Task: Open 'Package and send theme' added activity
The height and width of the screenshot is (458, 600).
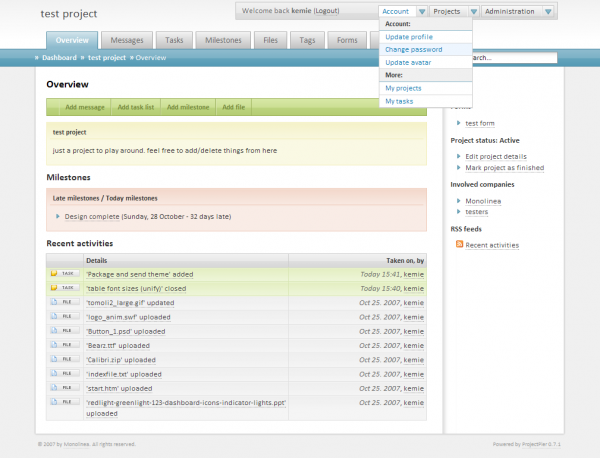Action: 140,274
